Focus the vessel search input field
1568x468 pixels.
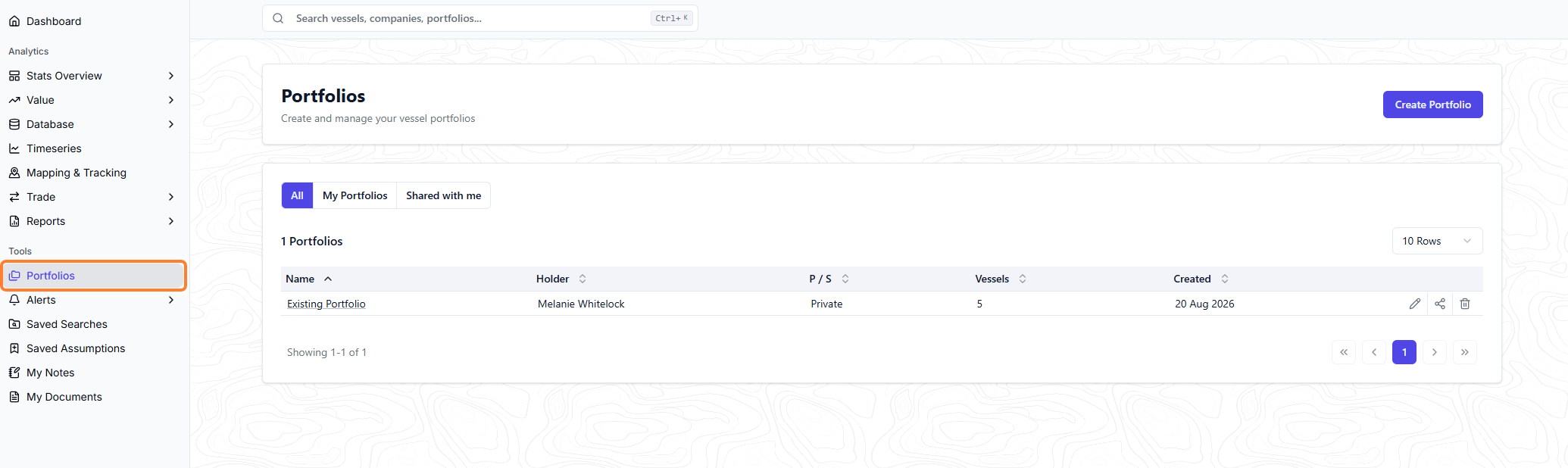[x=479, y=18]
